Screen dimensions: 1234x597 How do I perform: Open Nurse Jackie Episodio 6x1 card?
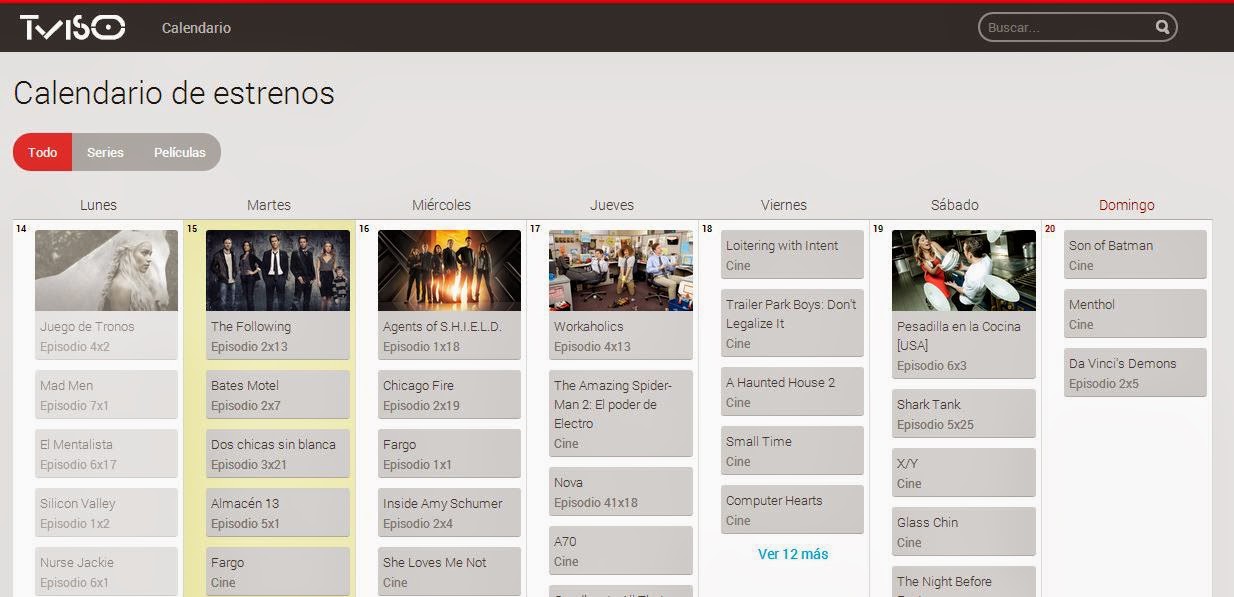pos(106,572)
